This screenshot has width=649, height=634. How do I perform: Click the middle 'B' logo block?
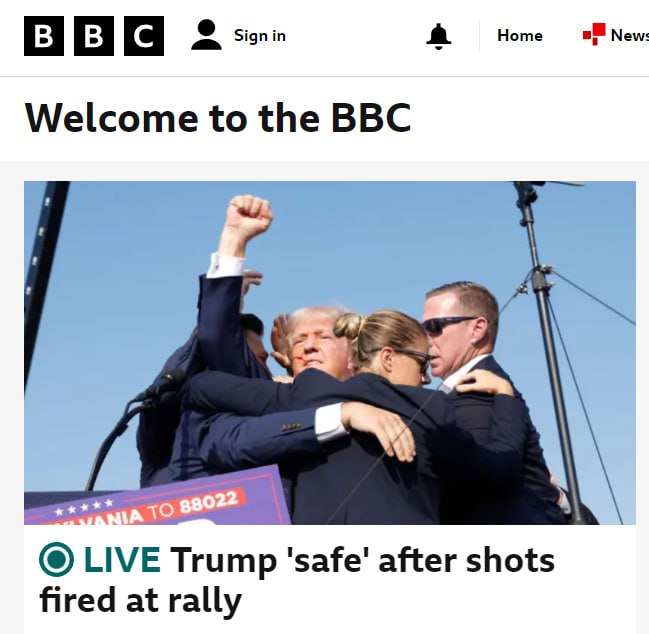[x=94, y=36]
